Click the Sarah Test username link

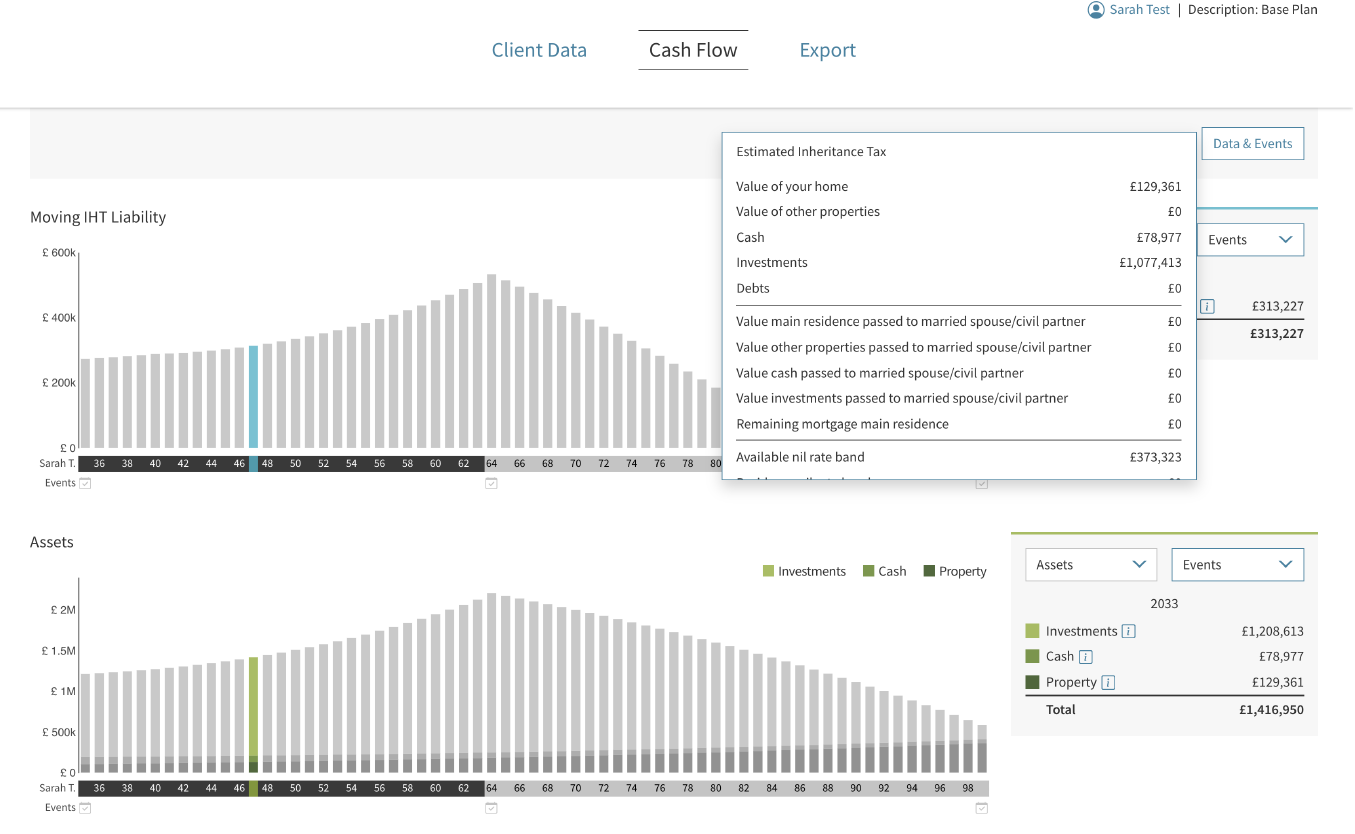click(1139, 10)
